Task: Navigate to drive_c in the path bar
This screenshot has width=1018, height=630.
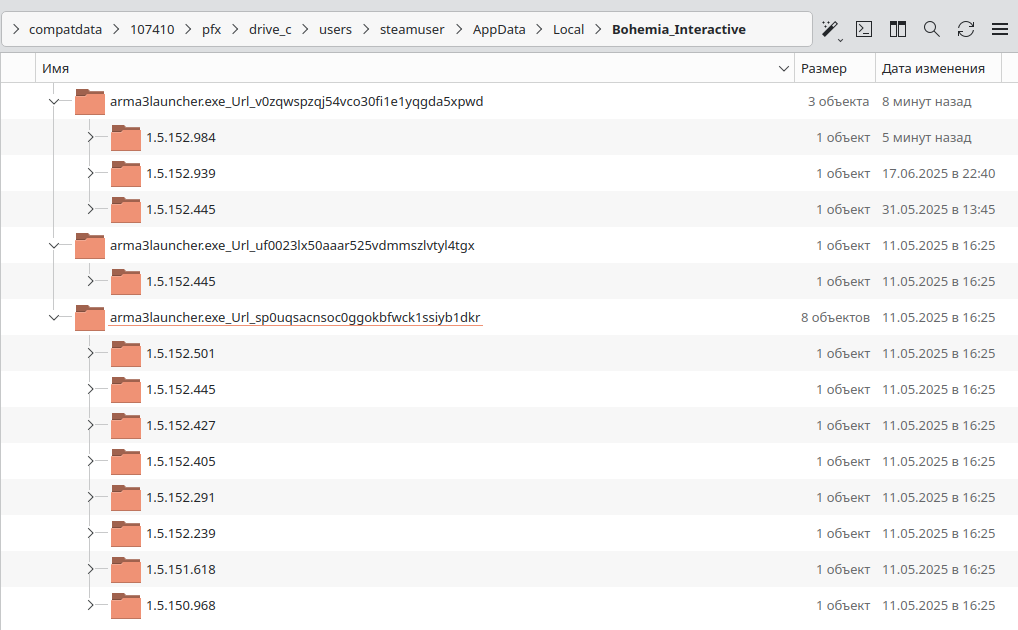Action: 270,30
